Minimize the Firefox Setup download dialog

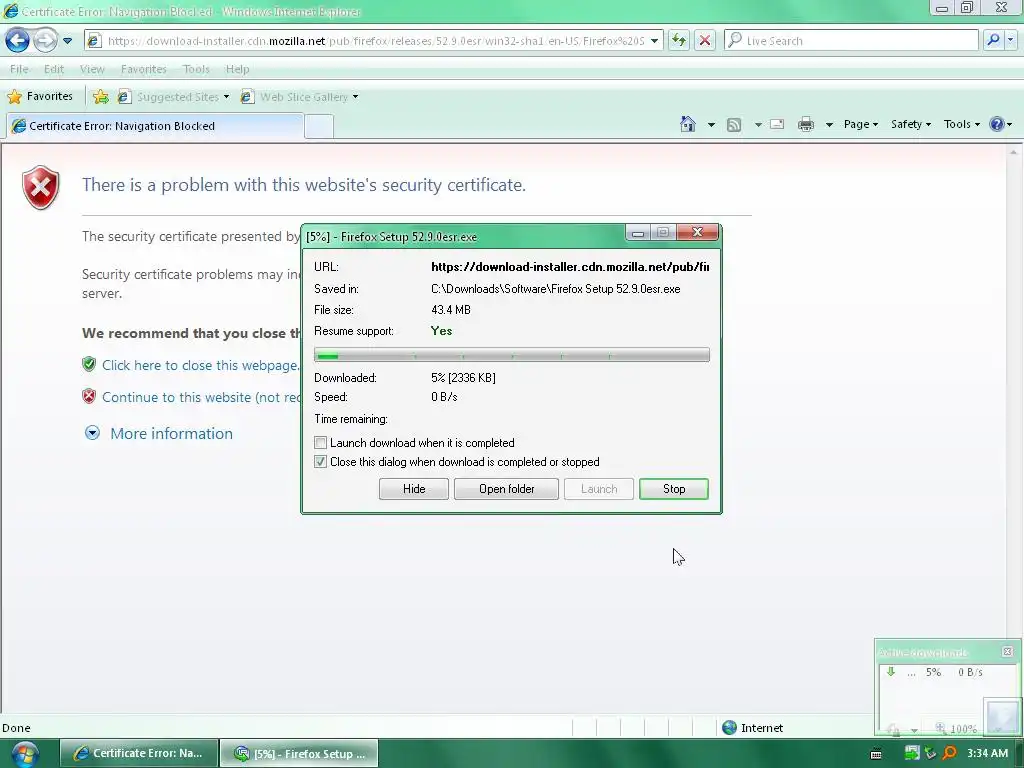click(x=637, y=232)
